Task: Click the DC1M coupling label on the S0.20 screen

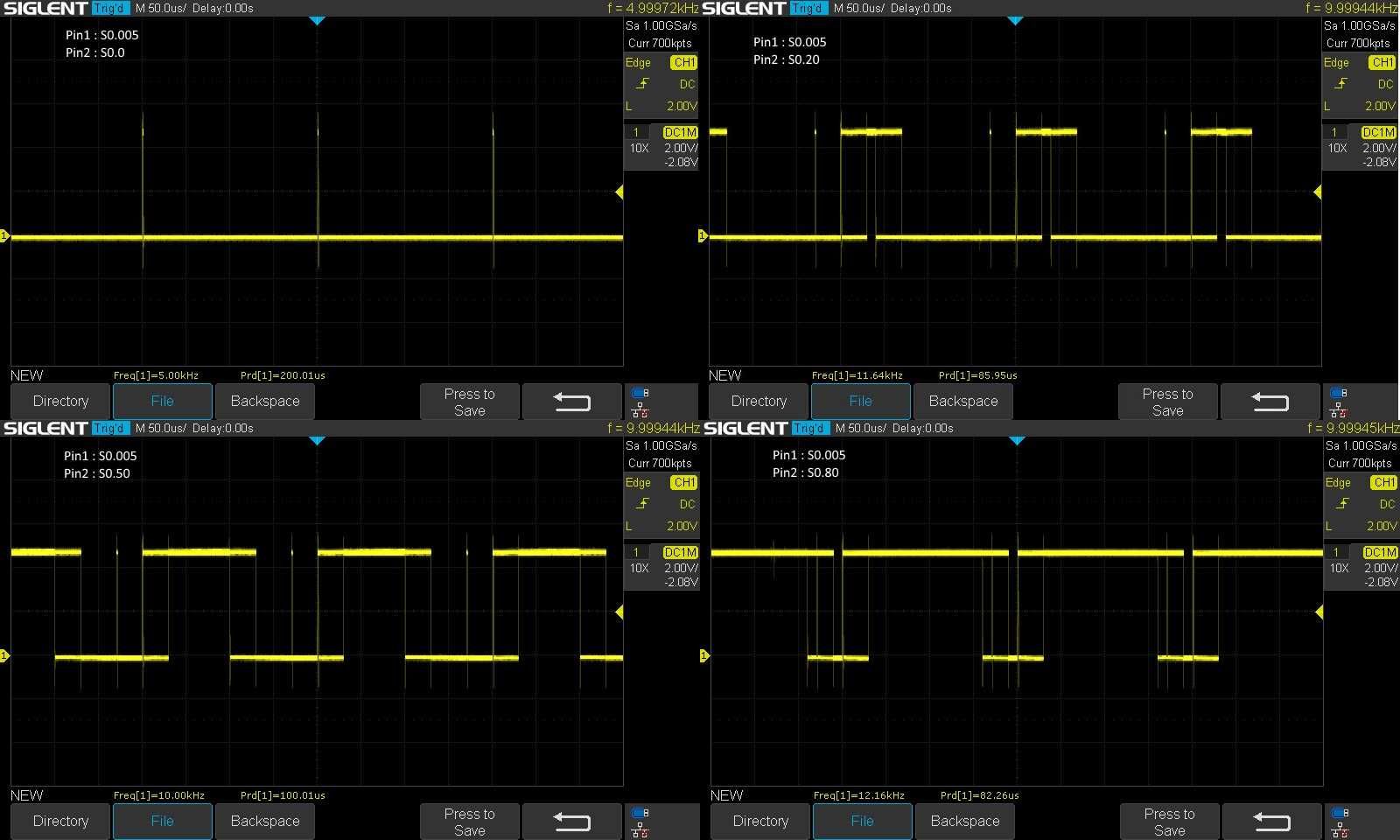Action: (1378, 133)
